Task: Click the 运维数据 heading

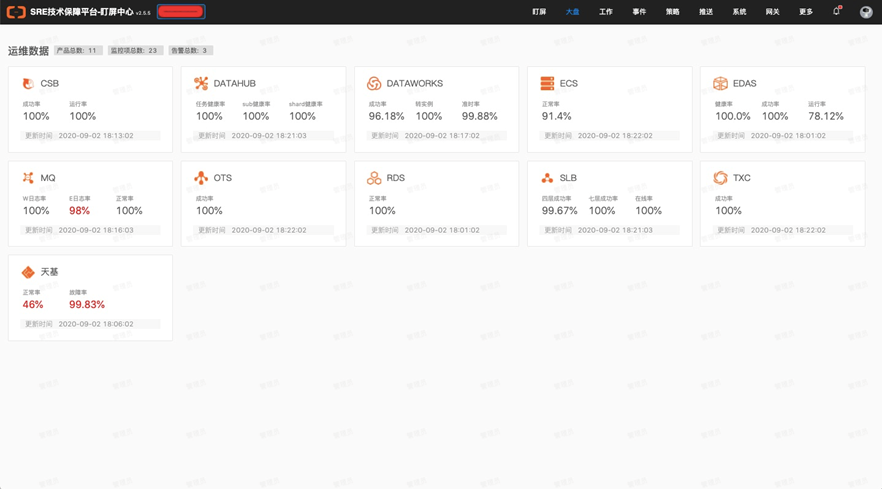Action: point(28,51)
